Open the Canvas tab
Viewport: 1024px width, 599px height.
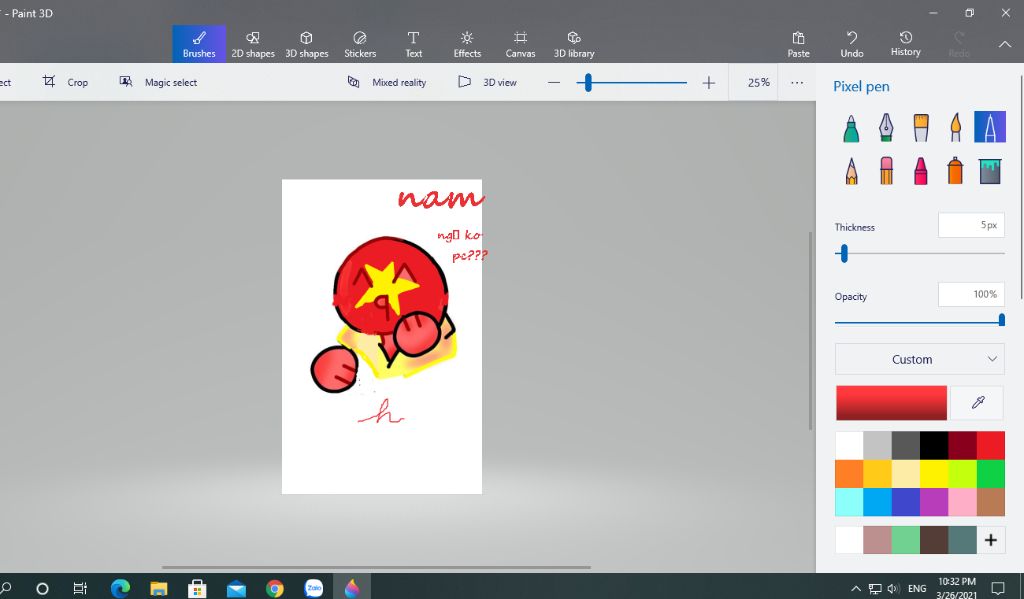pos(520,44)
